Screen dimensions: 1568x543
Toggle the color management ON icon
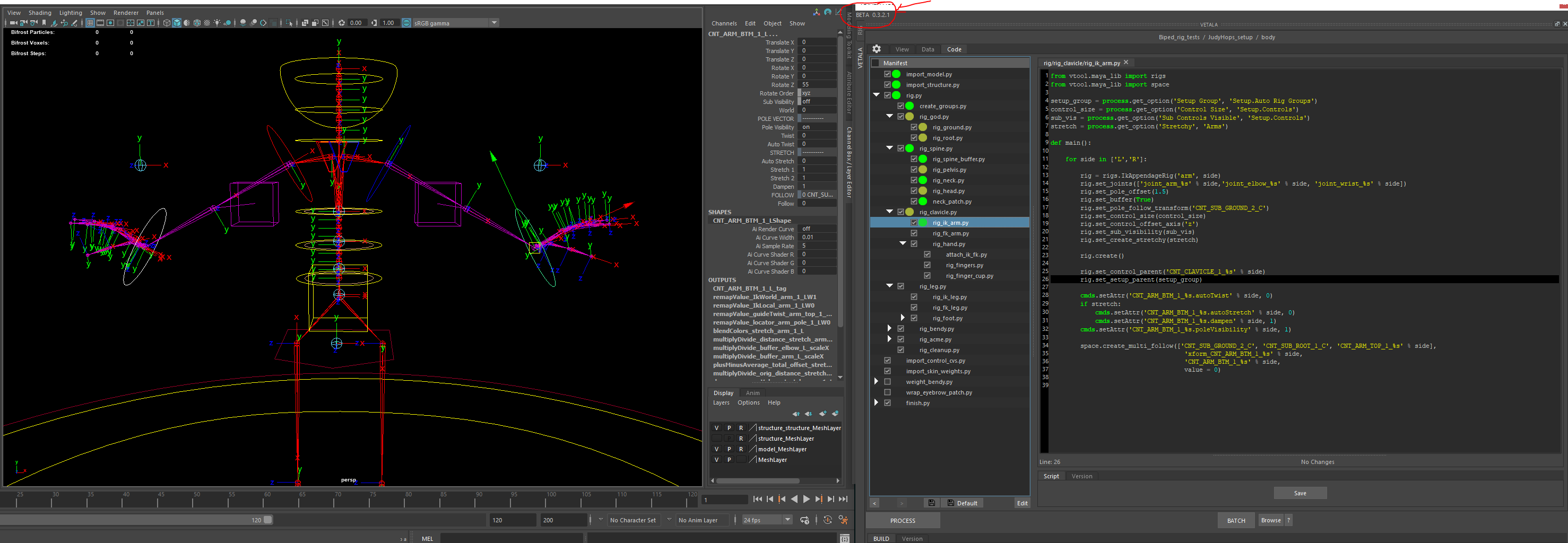tap(406, 23)
